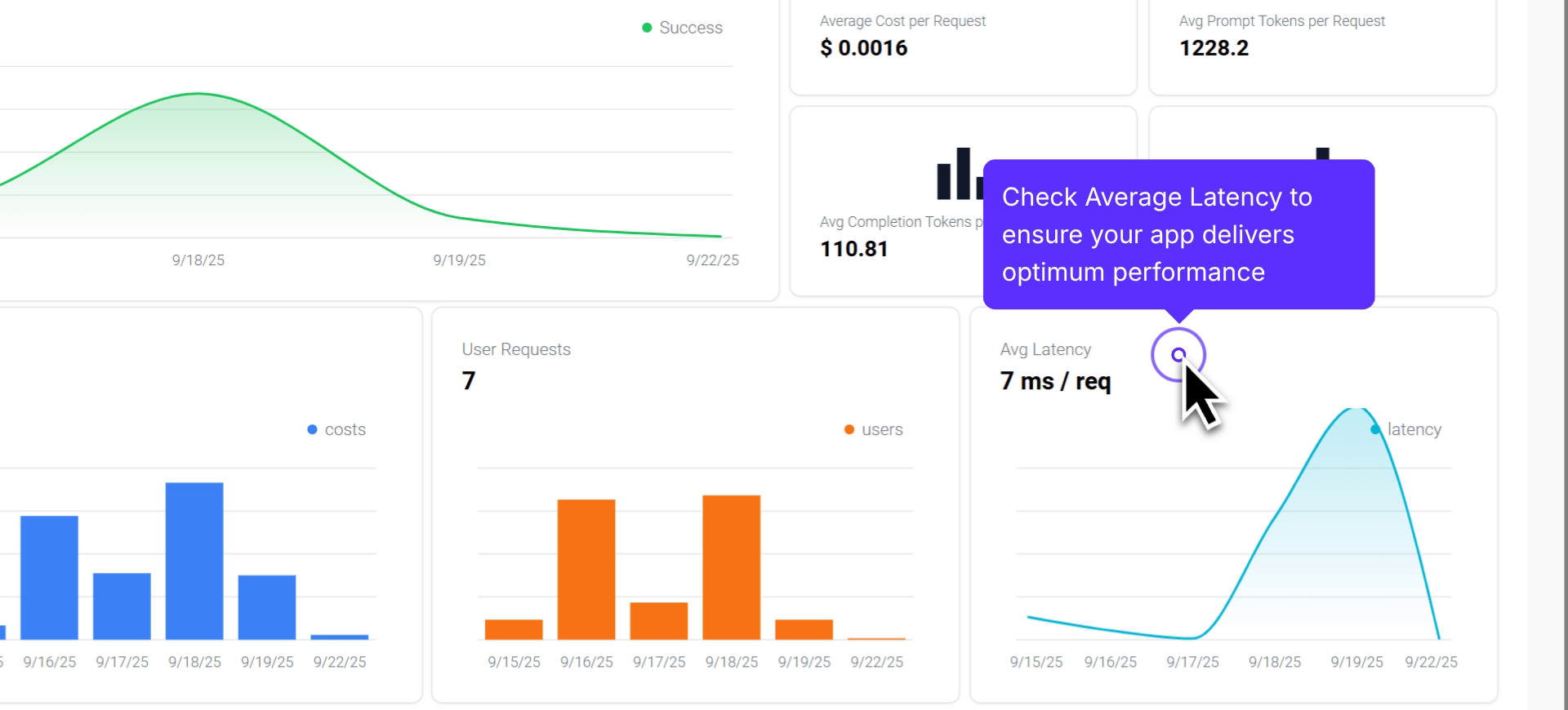Click the purple Average Latency tooltip message
Screen dimensions: 1568x710
coord(1178,234)
